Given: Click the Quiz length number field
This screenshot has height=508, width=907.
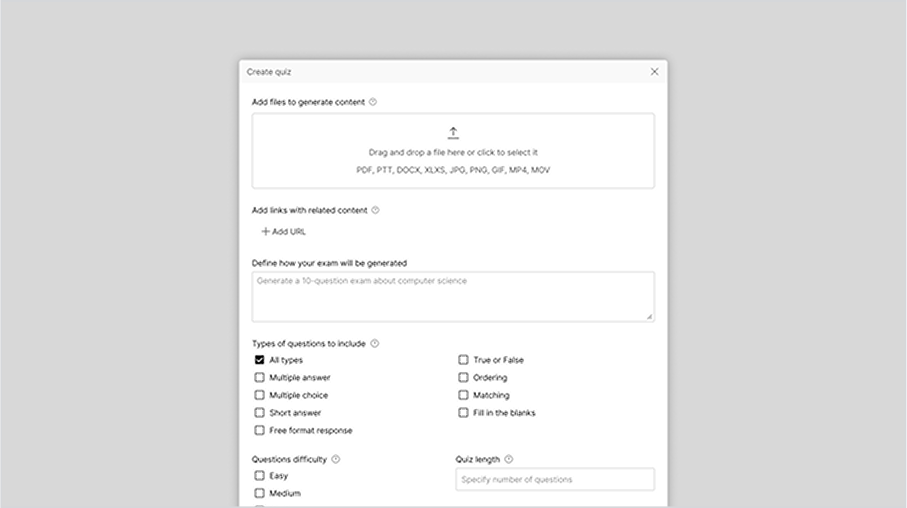Looking at the screenshot, I should click(x=555, y=480).
